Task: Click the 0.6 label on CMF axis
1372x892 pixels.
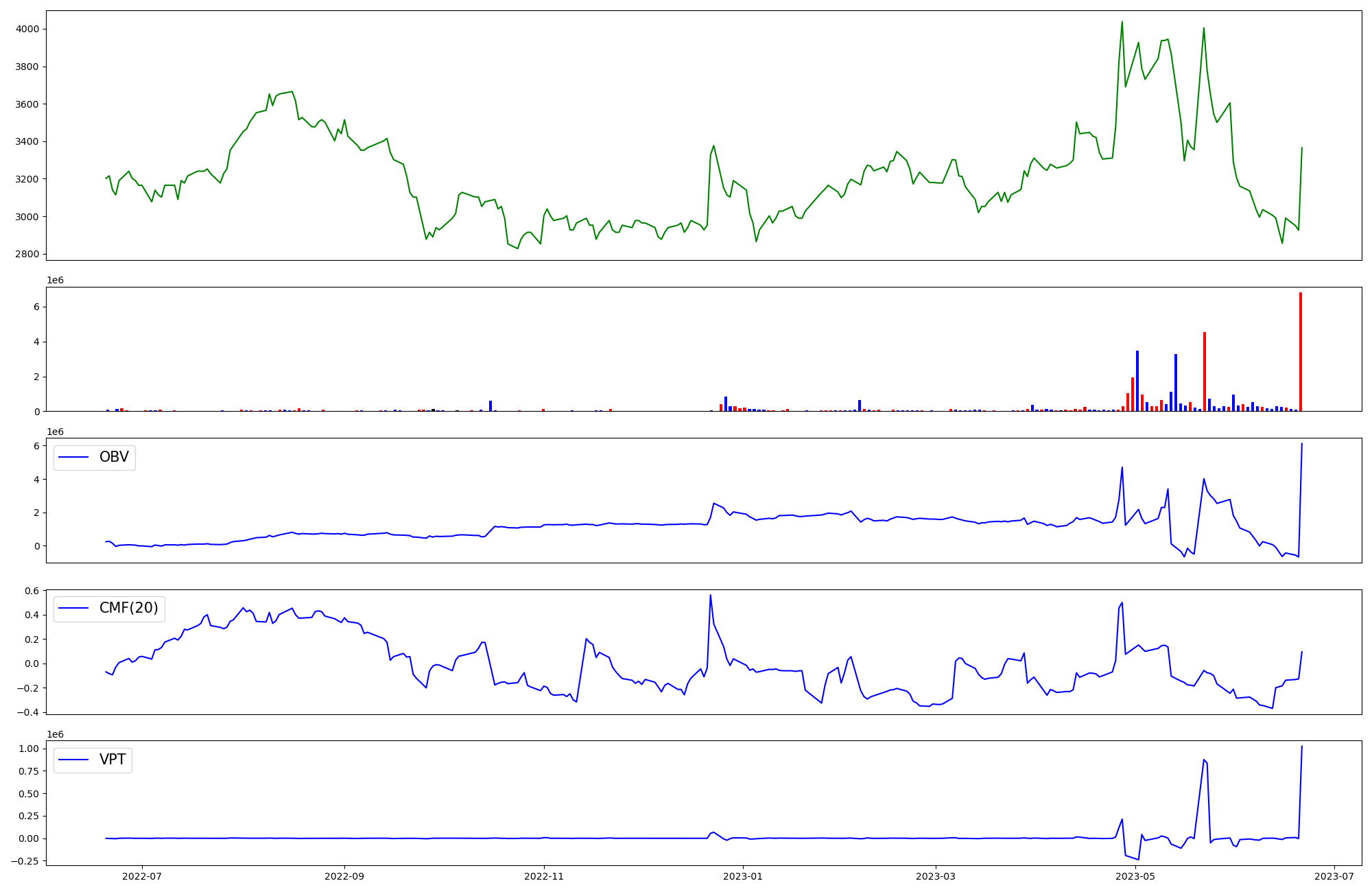Action: pyautogui.click(x=32, y=591)
